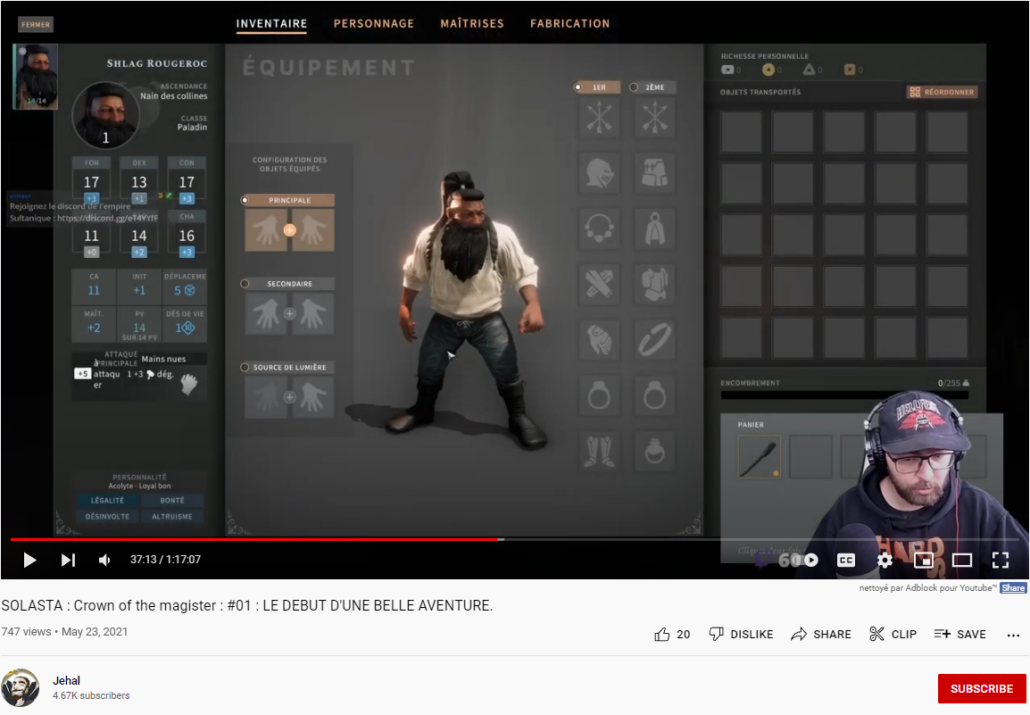Select the ring slot above the potion

pos(655,396)
